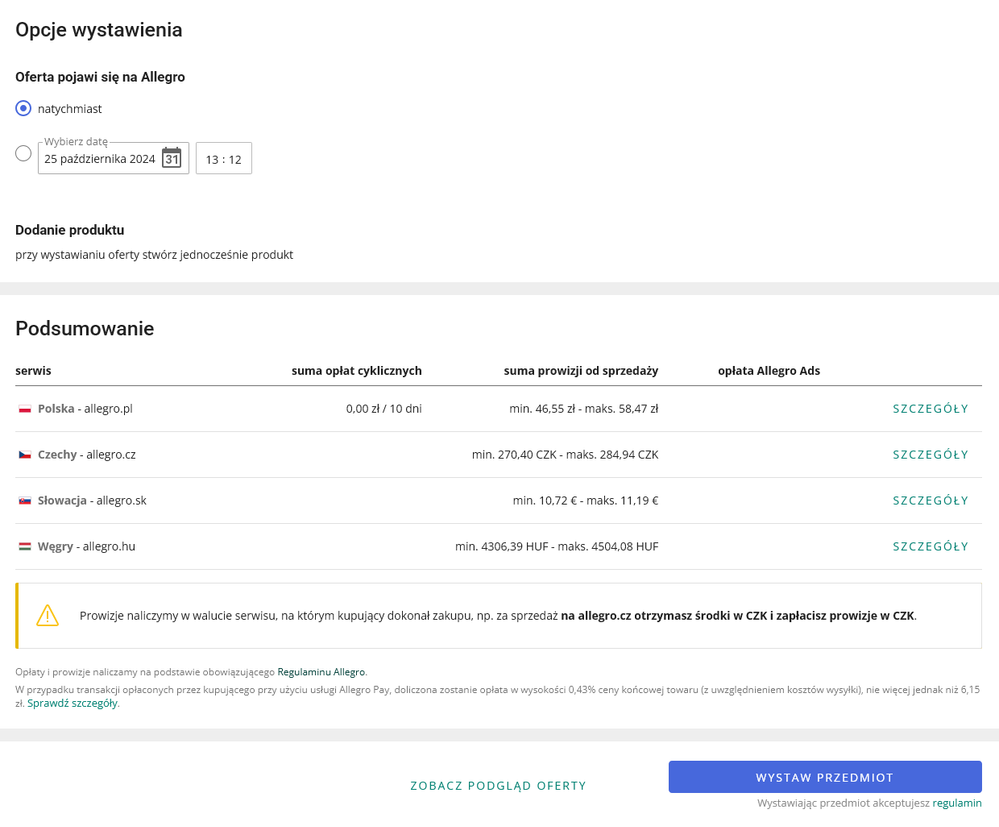
Task: Click the WYSTAW PRZEDMIOT button
Action: pyautogui.click(x=825, y=777)
